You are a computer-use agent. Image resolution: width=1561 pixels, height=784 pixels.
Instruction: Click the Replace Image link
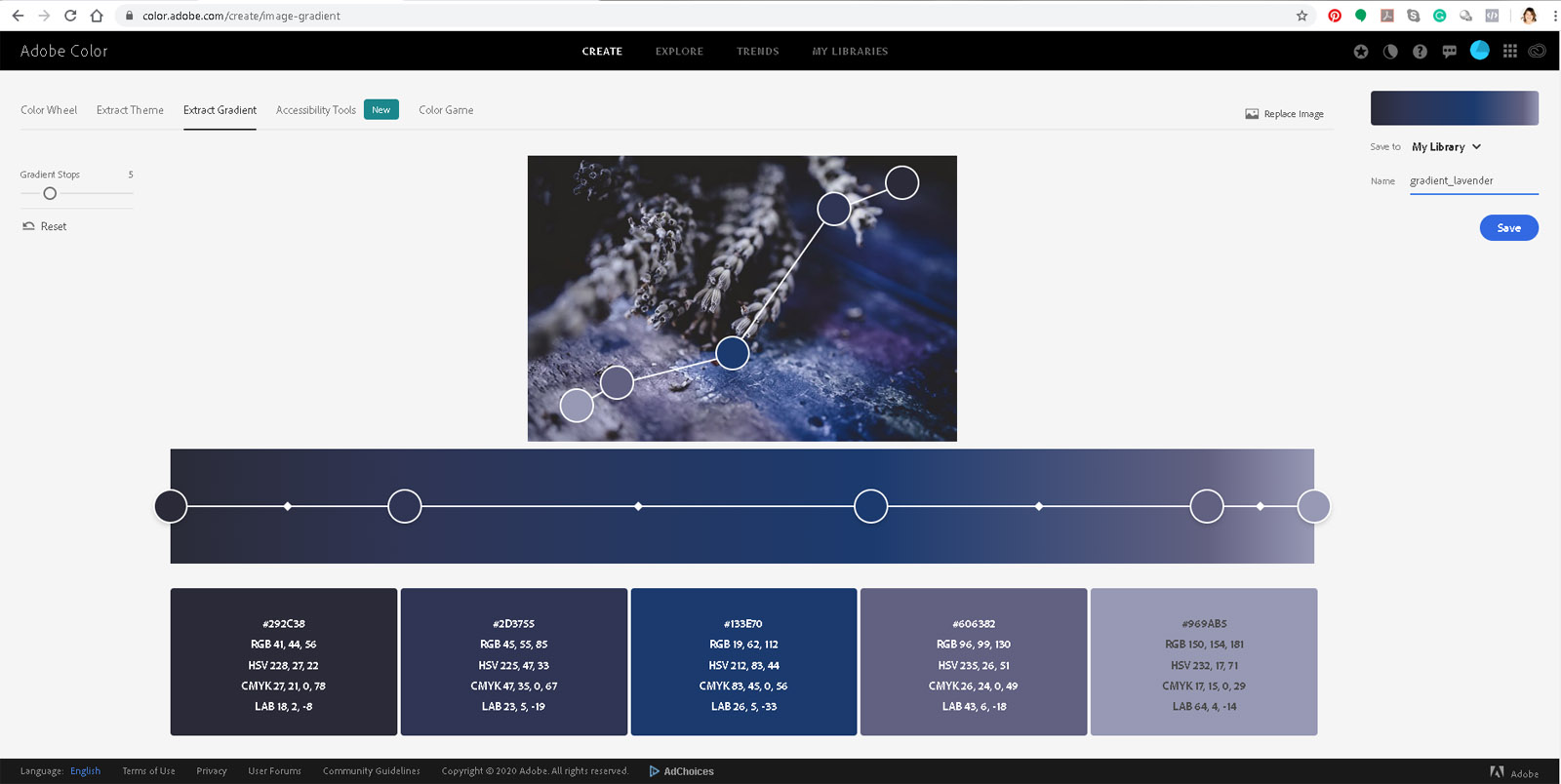pos(1285,114)
